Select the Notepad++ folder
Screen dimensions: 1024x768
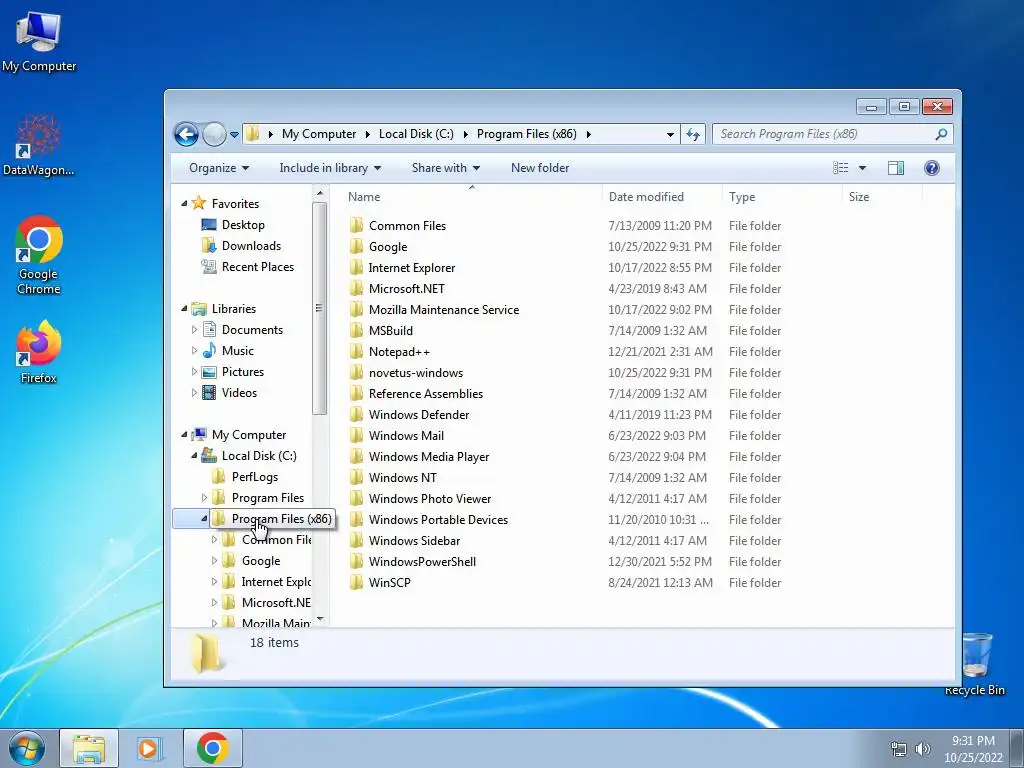[399, 351]
